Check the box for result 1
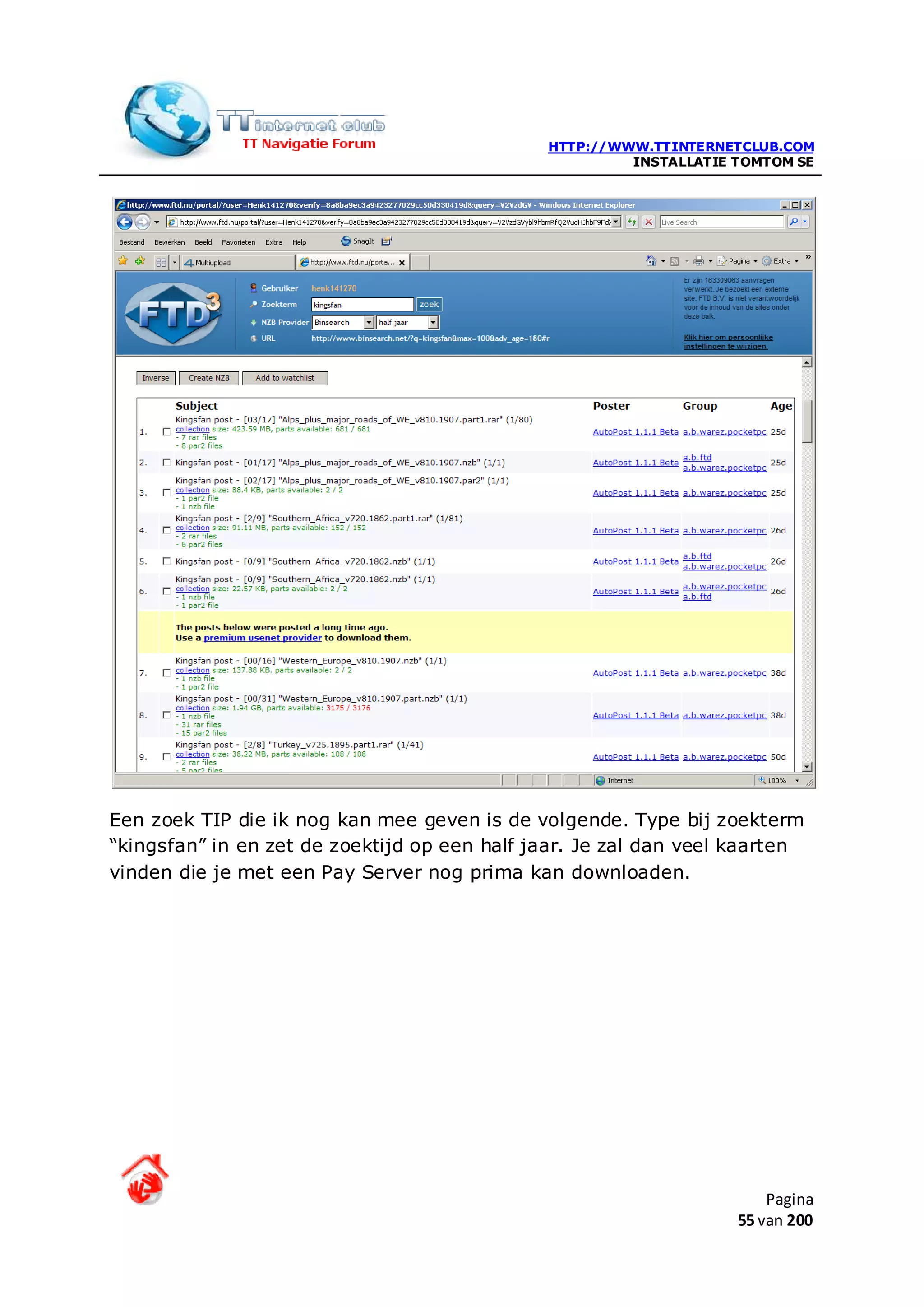The image size is (924, 1307). pos(166,432)
